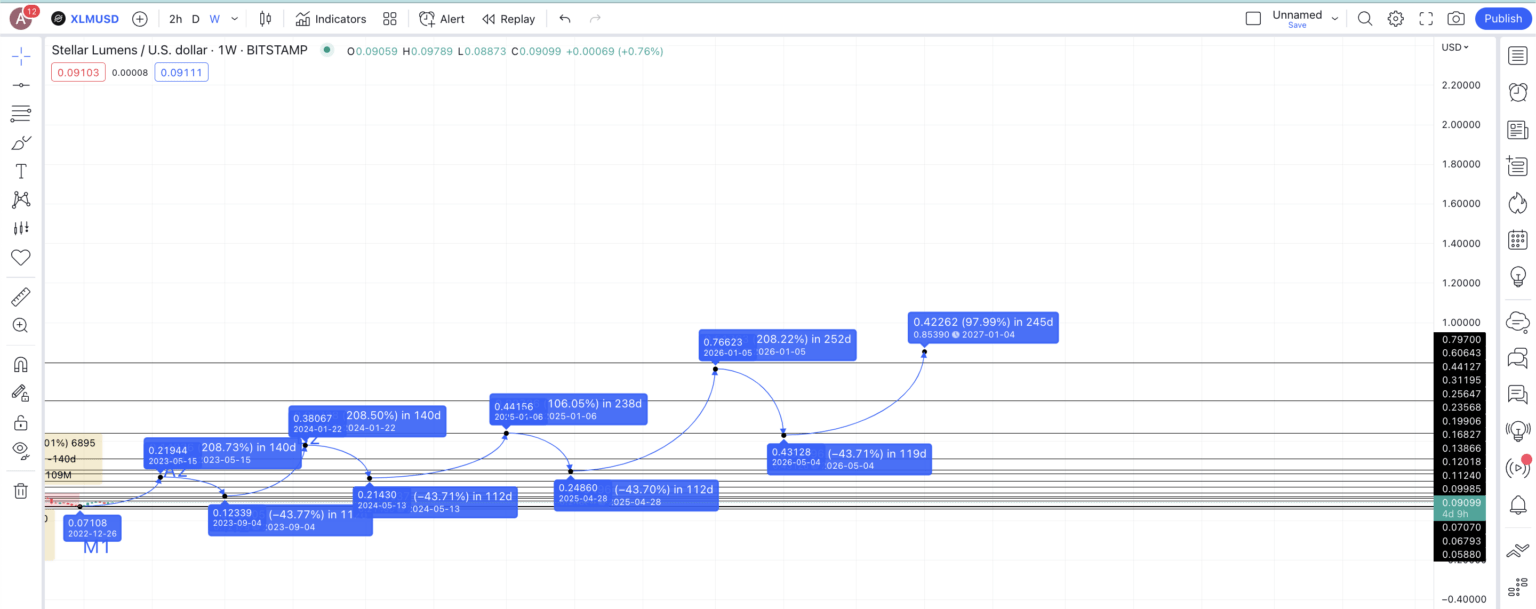Toggle the Magnet mode snapping
Viewport: 1536px width, 609px height.
pyautogui.click(x=20, y=364)
